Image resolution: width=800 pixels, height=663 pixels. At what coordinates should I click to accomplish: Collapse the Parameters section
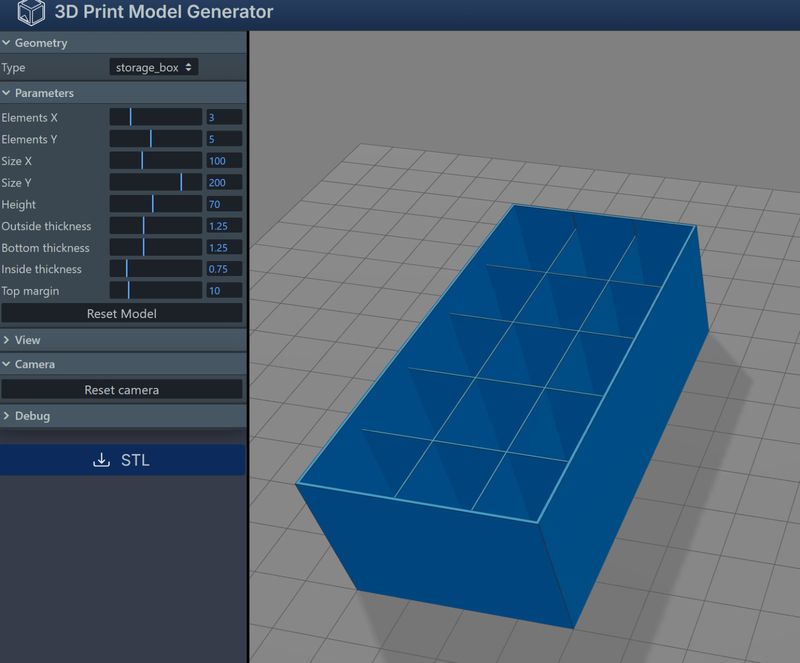click(44, 92)
